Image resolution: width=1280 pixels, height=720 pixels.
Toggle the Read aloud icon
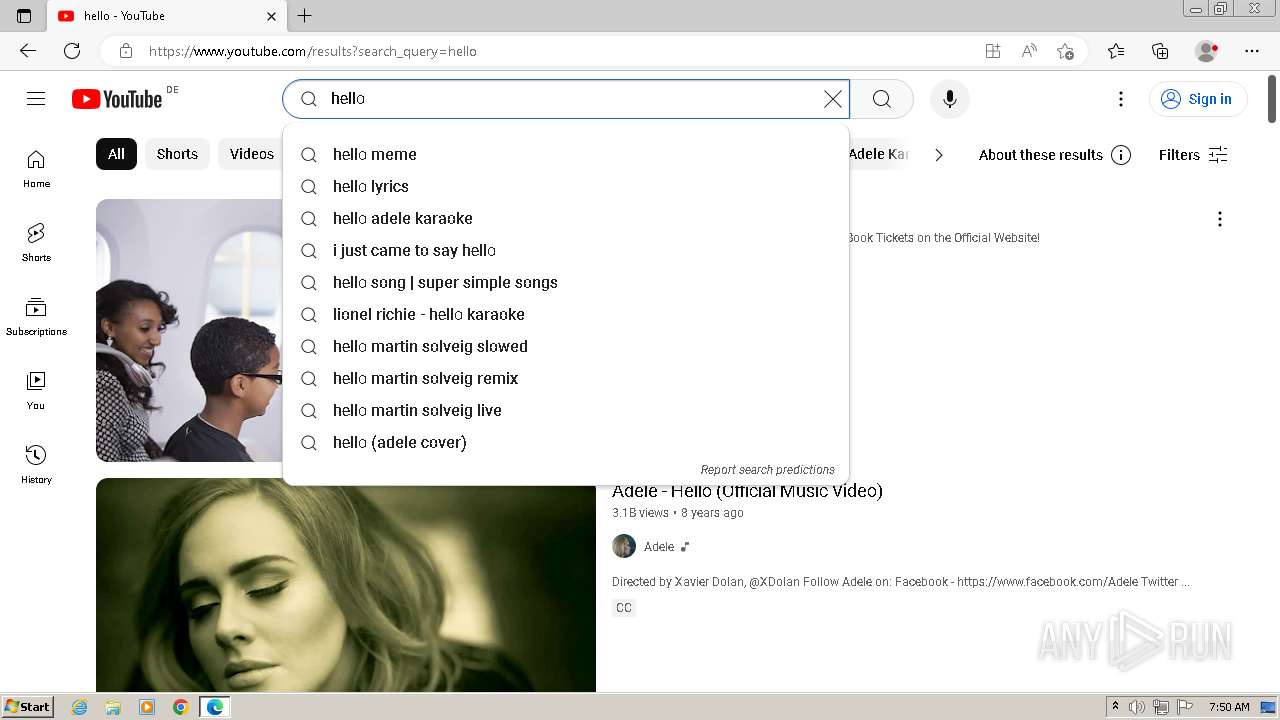(1029, 51)
